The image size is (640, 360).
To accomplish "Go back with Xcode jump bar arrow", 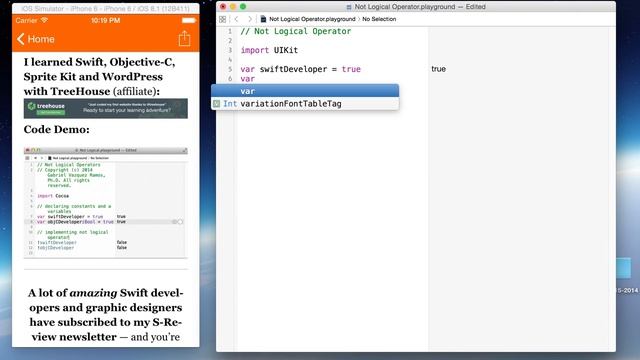I will pyautogui.click(x=236, y=19).
